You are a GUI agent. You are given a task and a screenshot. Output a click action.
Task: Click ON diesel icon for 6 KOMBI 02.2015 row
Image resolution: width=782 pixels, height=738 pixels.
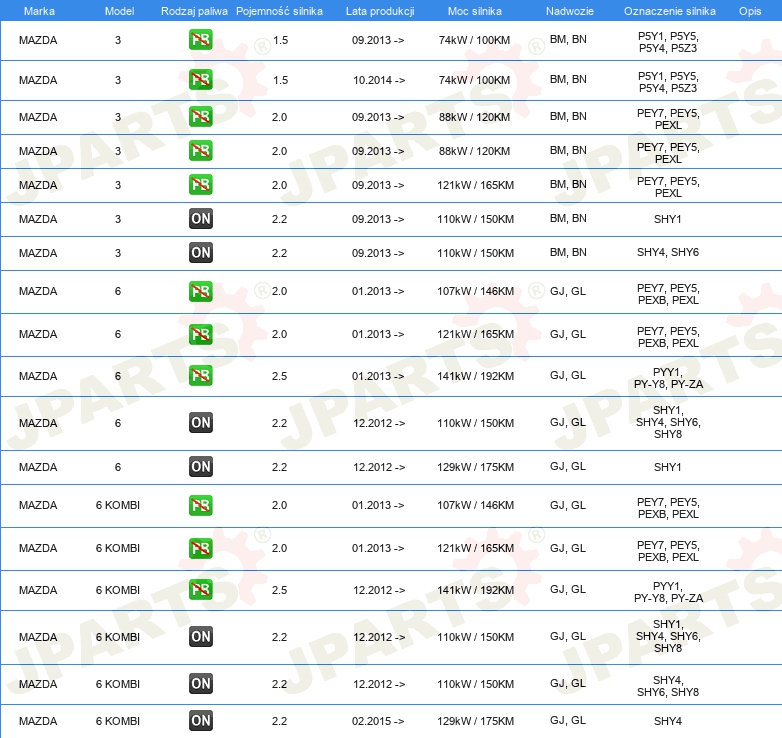200,721
